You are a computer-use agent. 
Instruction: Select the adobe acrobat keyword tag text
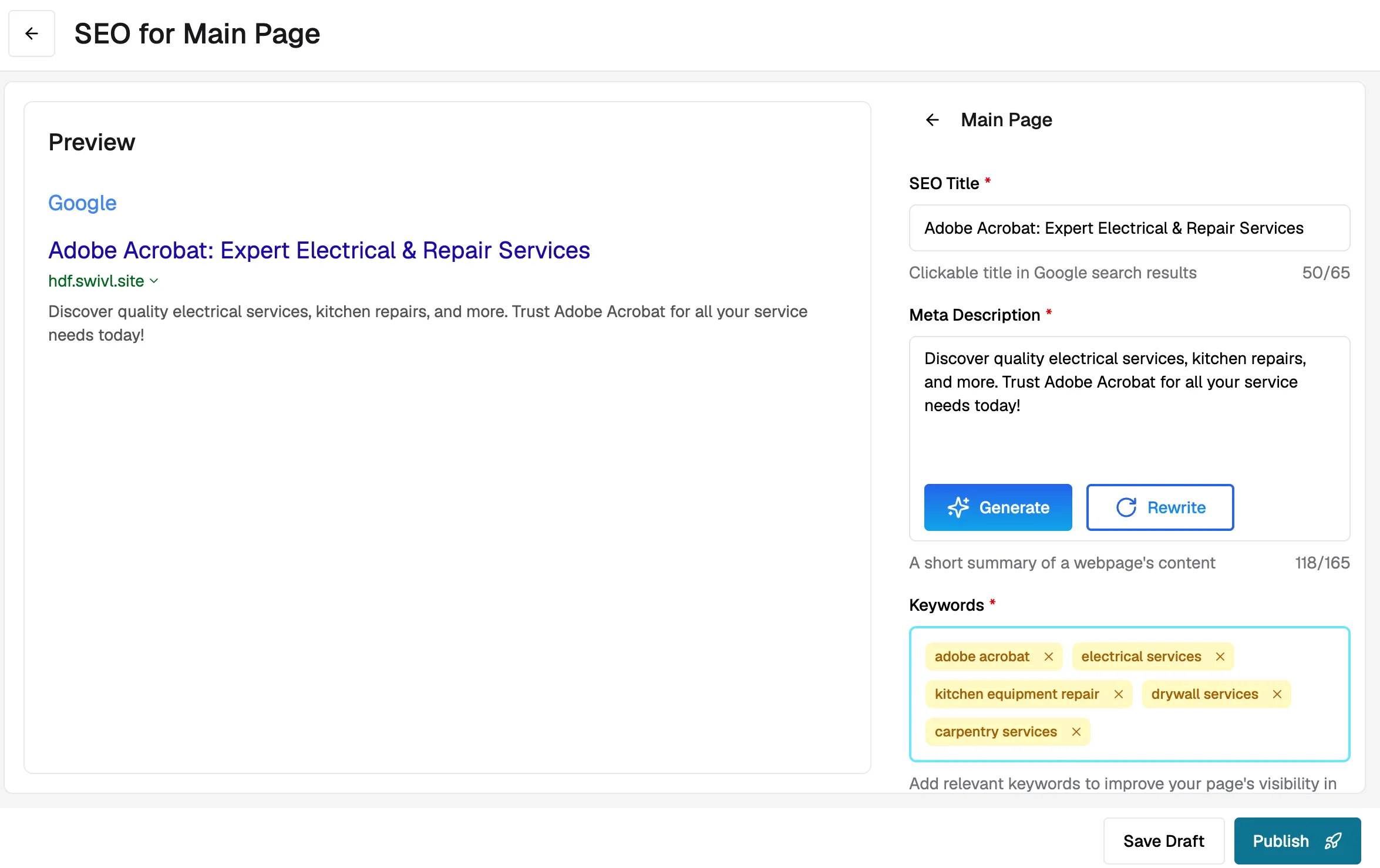[x=982, y=657]
